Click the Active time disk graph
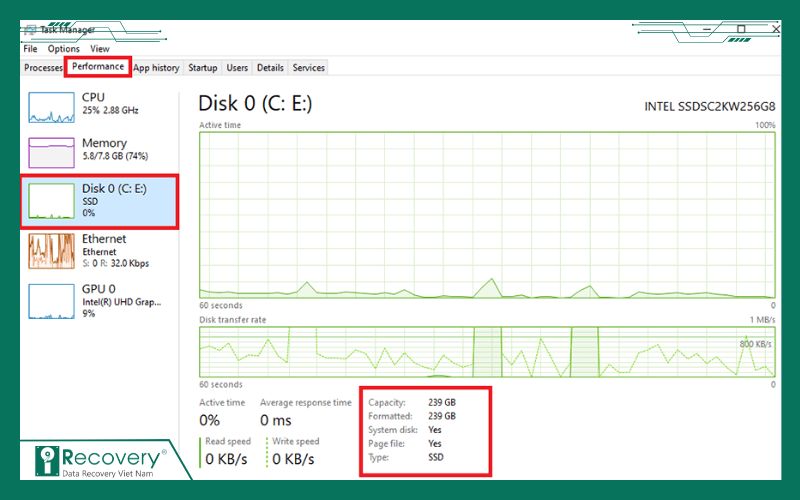The height and width of the screenshot is (500, 800). pos(487,214)
